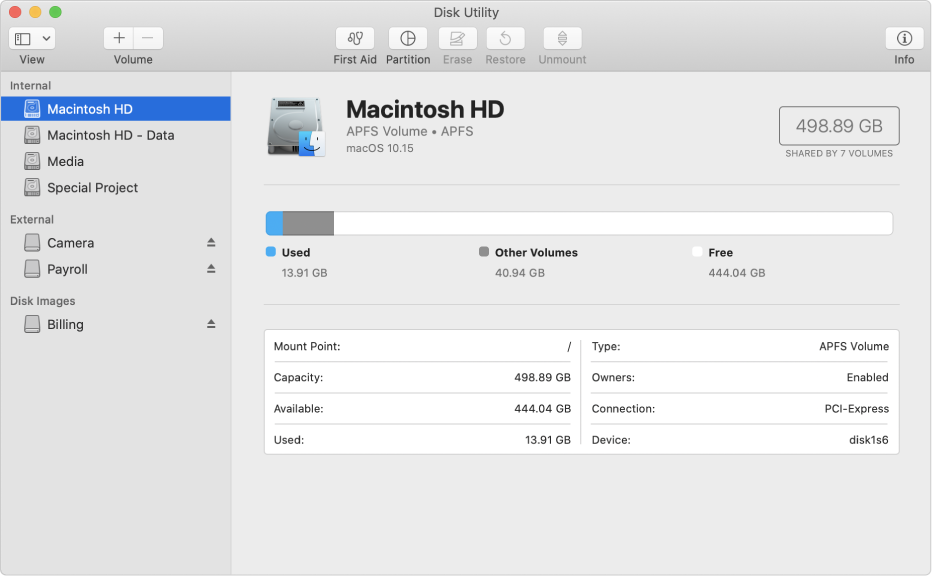Click the storage usage bar

coord(578,223)
